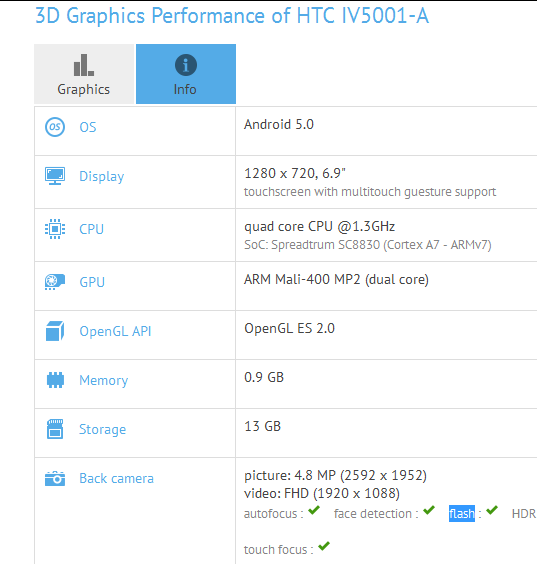Click the touch focus green checkmark
The height and width of the screenshot is (564, 537).
(324, 546)
